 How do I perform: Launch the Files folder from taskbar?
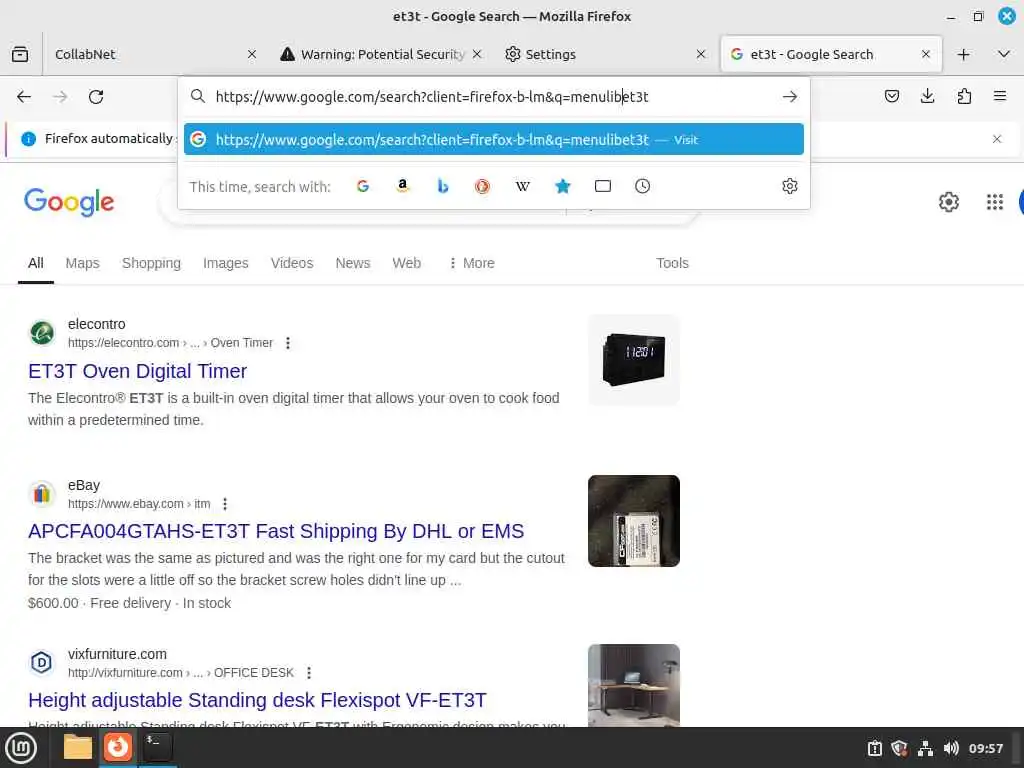point(78,747)
